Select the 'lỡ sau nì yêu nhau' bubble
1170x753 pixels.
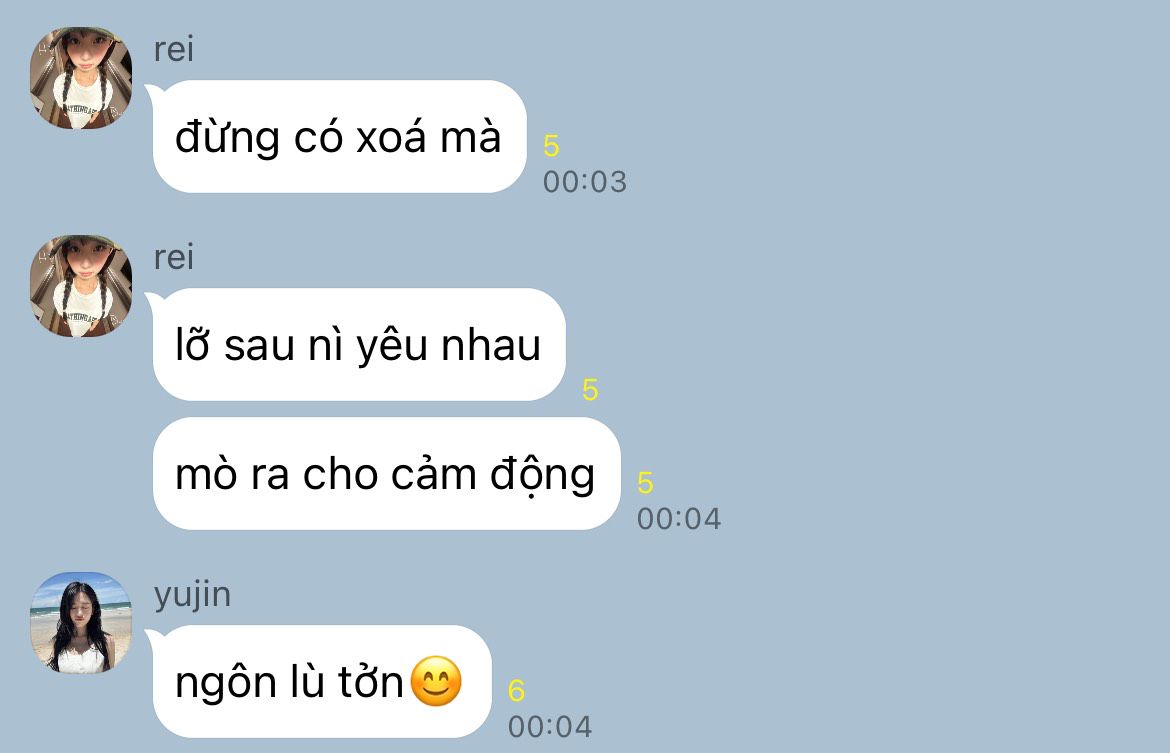(359, 345)
